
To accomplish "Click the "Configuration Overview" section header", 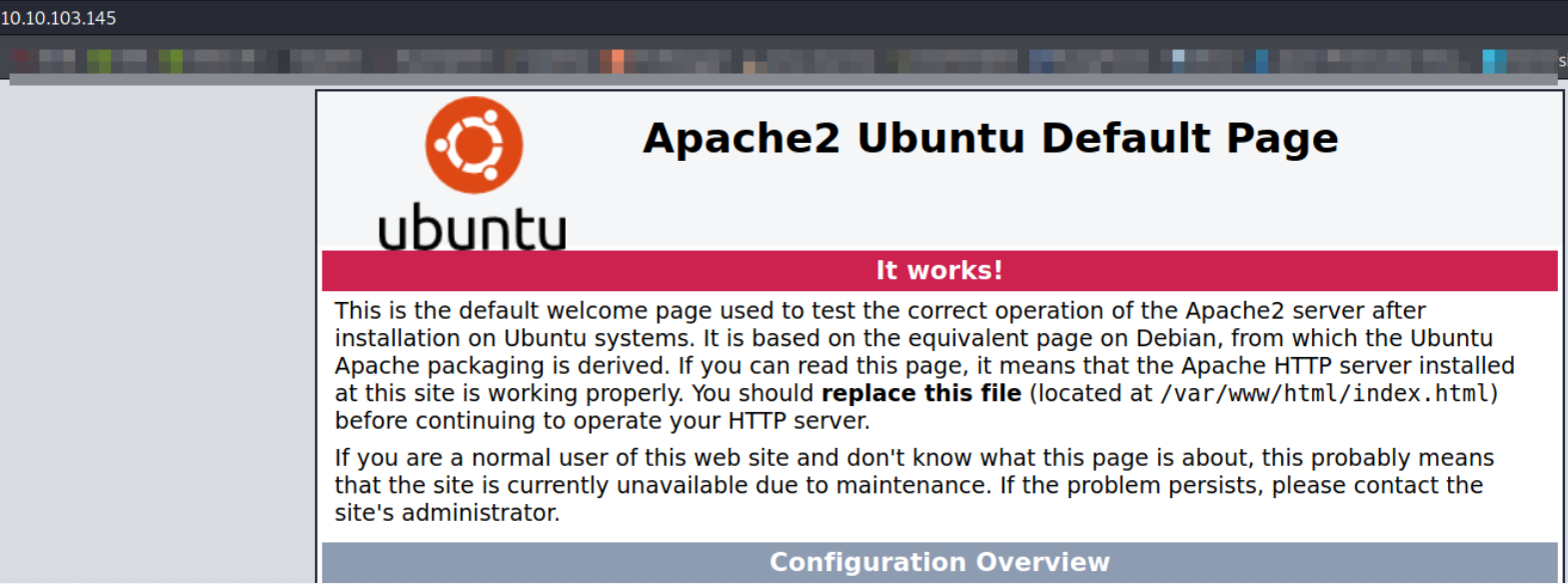I will point(939,562).
